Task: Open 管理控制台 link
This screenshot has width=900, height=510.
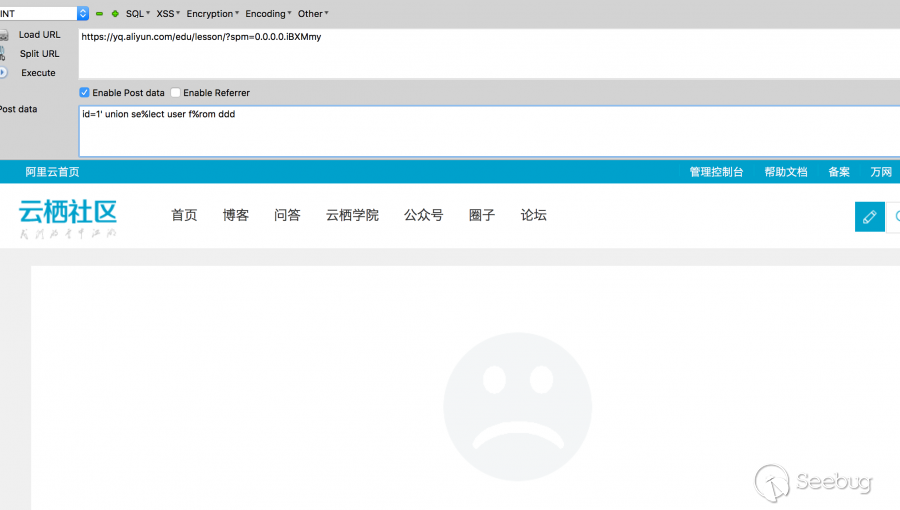Action: [x=716, y=172]
